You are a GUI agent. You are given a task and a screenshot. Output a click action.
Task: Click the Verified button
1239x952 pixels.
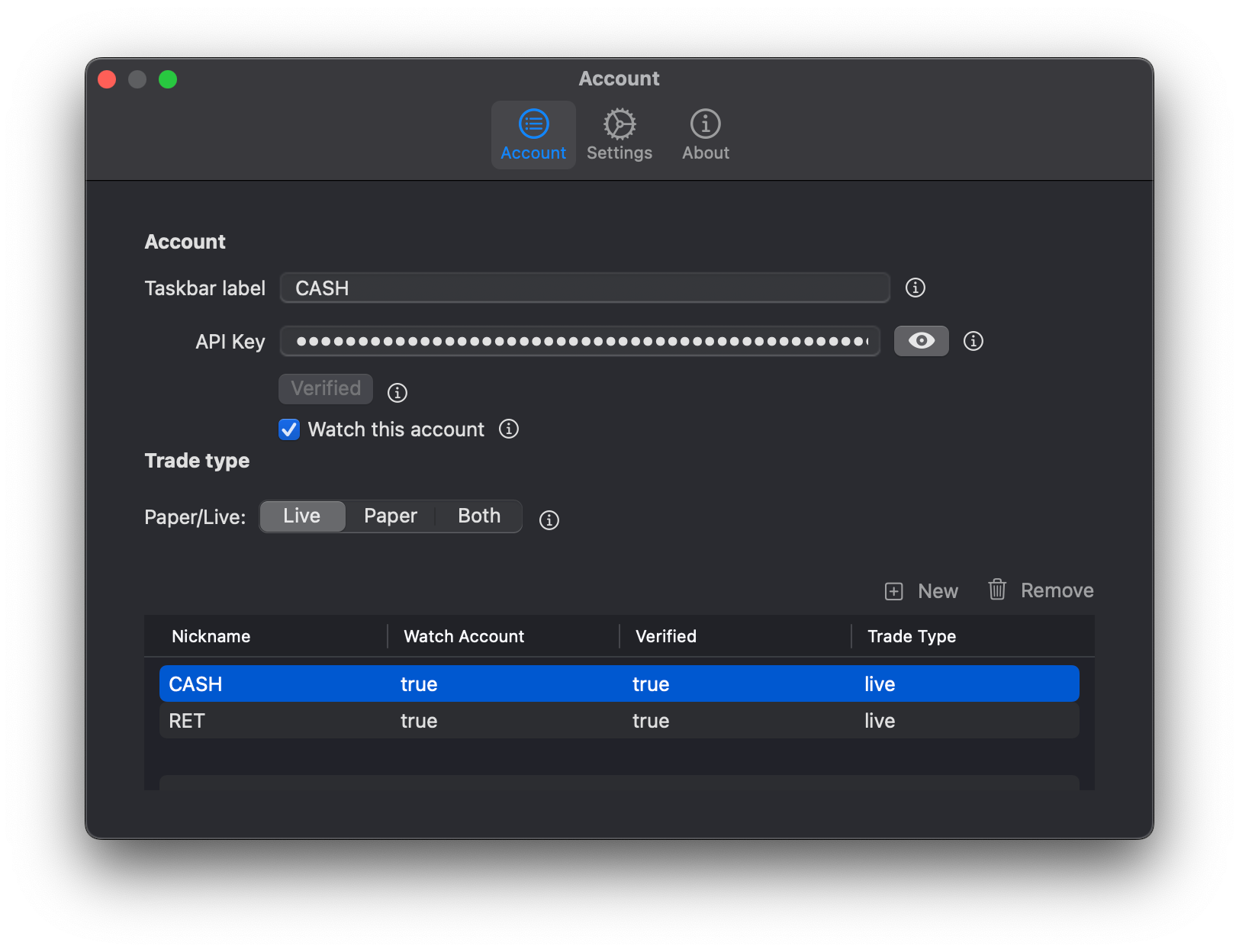tap(325, 388)
